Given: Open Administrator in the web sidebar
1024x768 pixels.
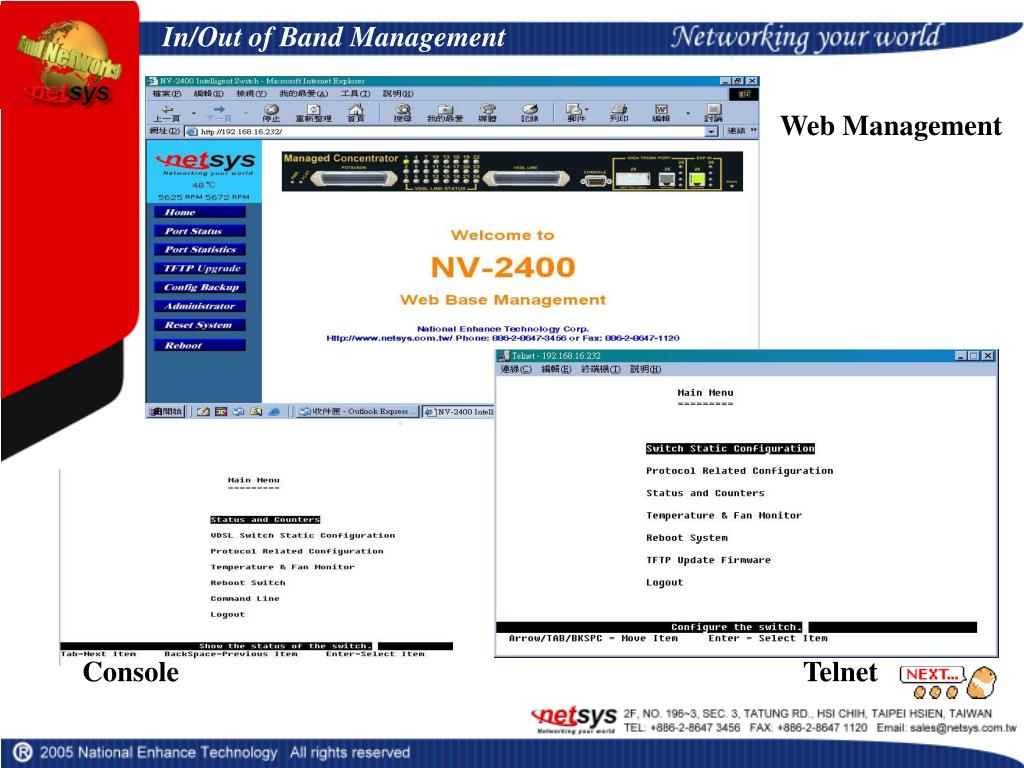Looking at the screenshot, I should (x=200, y=306).
